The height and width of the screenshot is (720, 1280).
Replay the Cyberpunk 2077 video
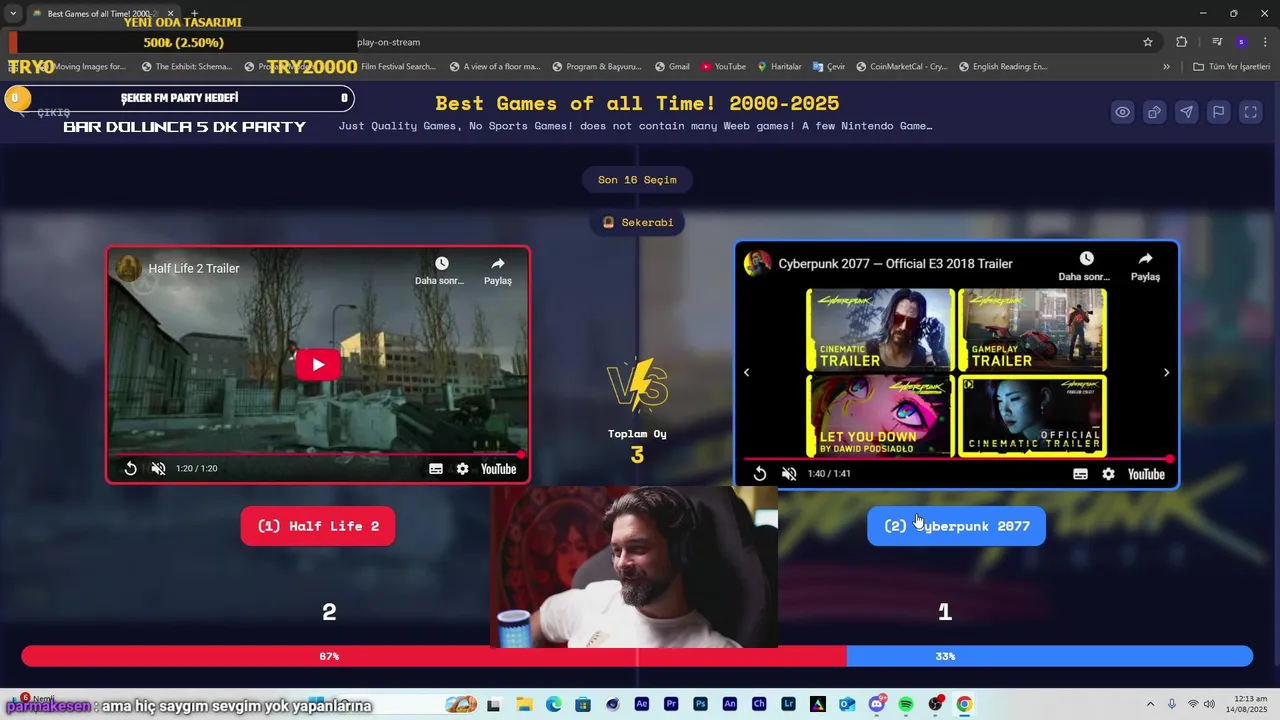click(x=760, y=474)
